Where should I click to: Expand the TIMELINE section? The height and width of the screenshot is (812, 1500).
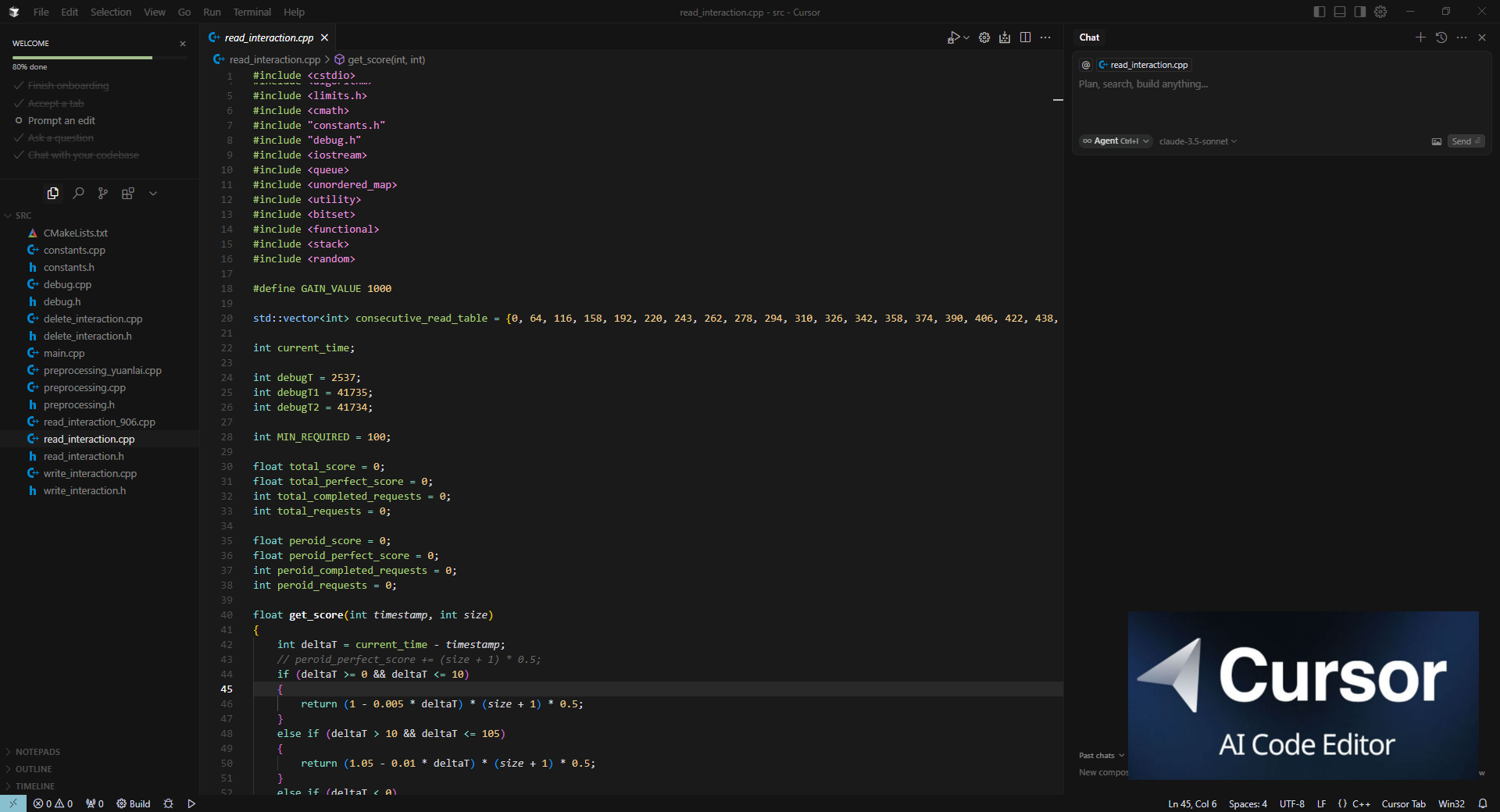click(x=99, y=786)
